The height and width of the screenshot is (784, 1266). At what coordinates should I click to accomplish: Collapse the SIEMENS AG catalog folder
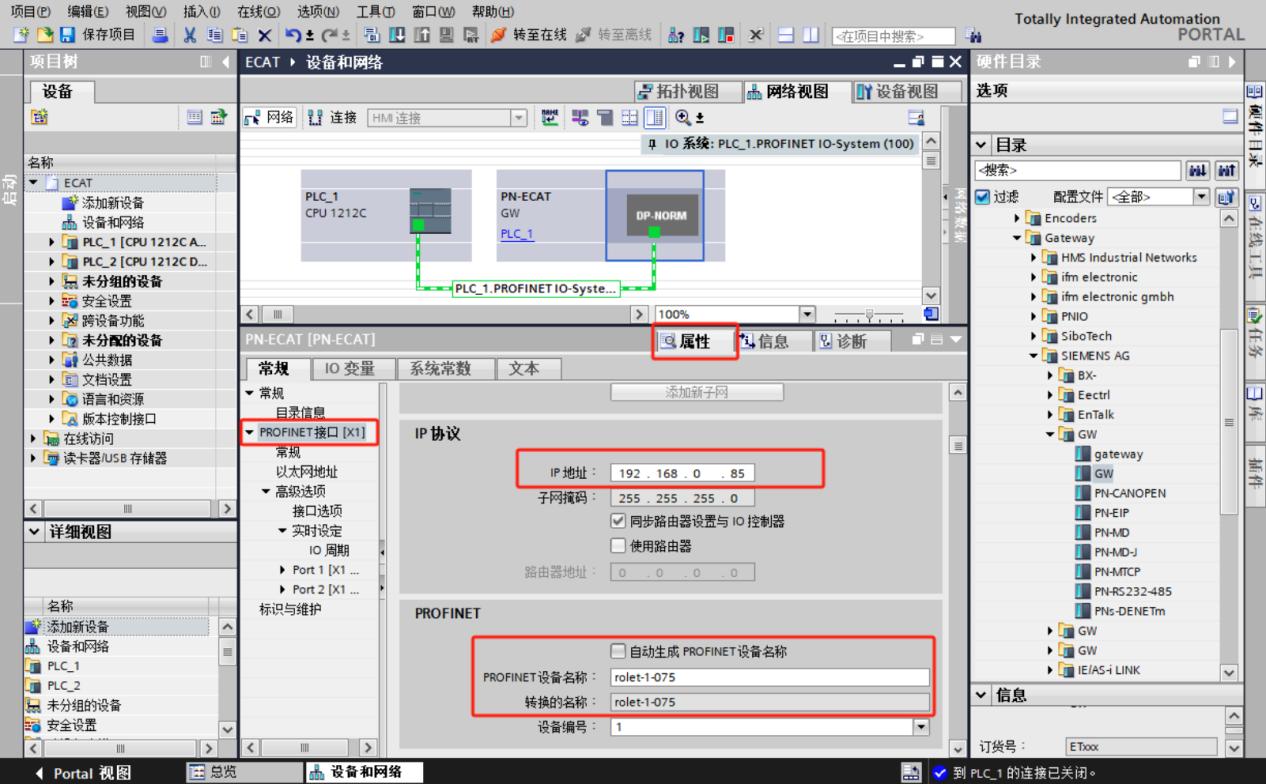tap(1033, 355)
